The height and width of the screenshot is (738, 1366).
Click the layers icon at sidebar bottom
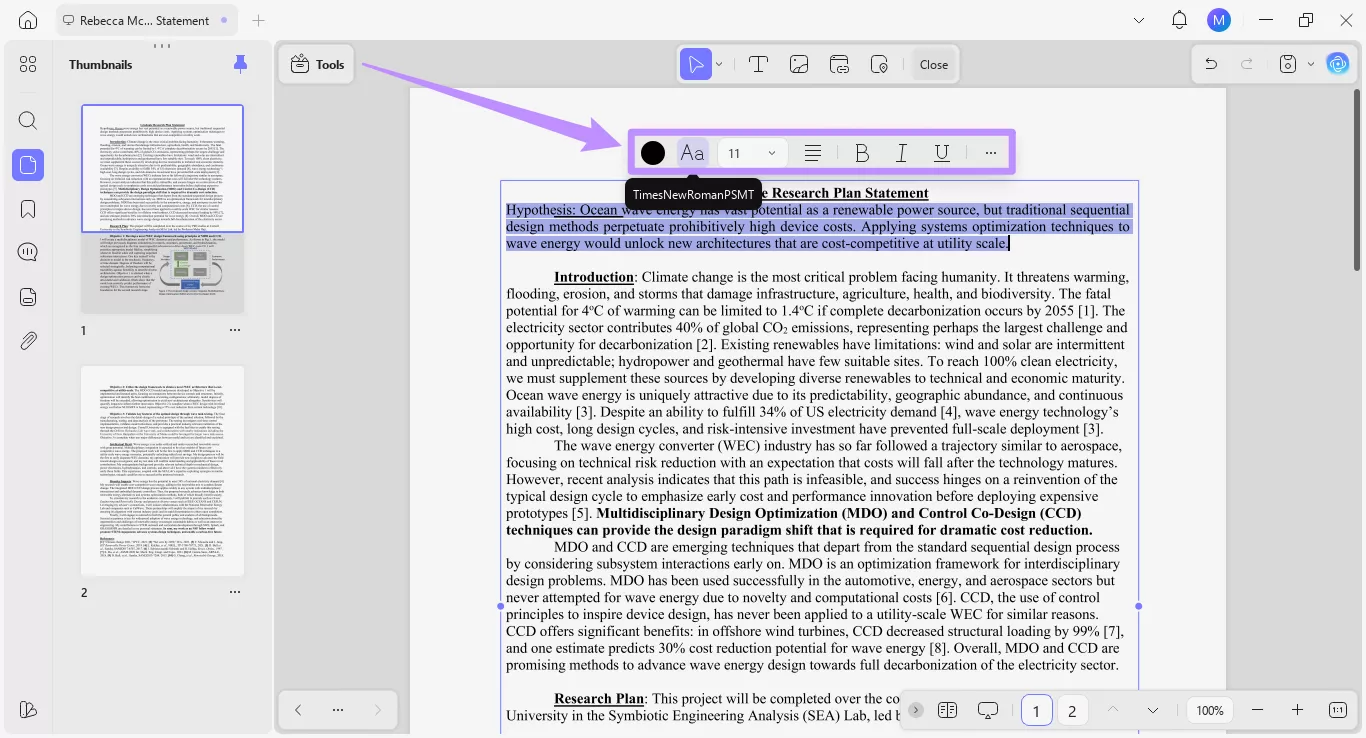point(28,709)
